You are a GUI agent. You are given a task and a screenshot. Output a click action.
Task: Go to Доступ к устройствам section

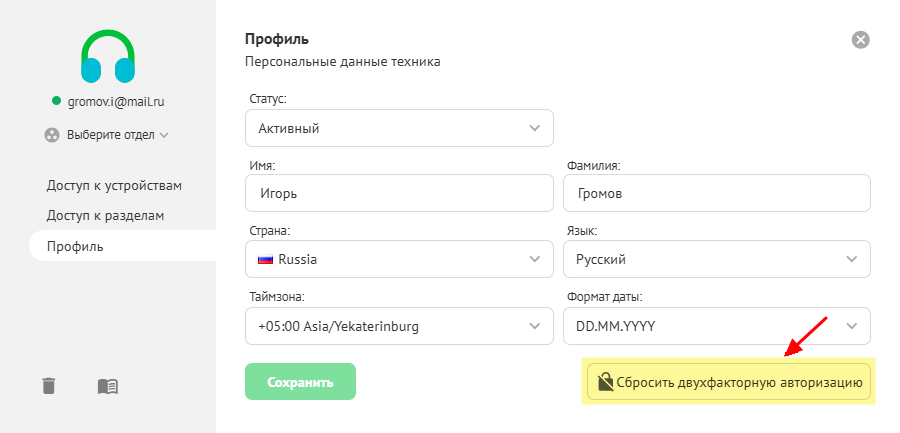click(x=114, y=185)
